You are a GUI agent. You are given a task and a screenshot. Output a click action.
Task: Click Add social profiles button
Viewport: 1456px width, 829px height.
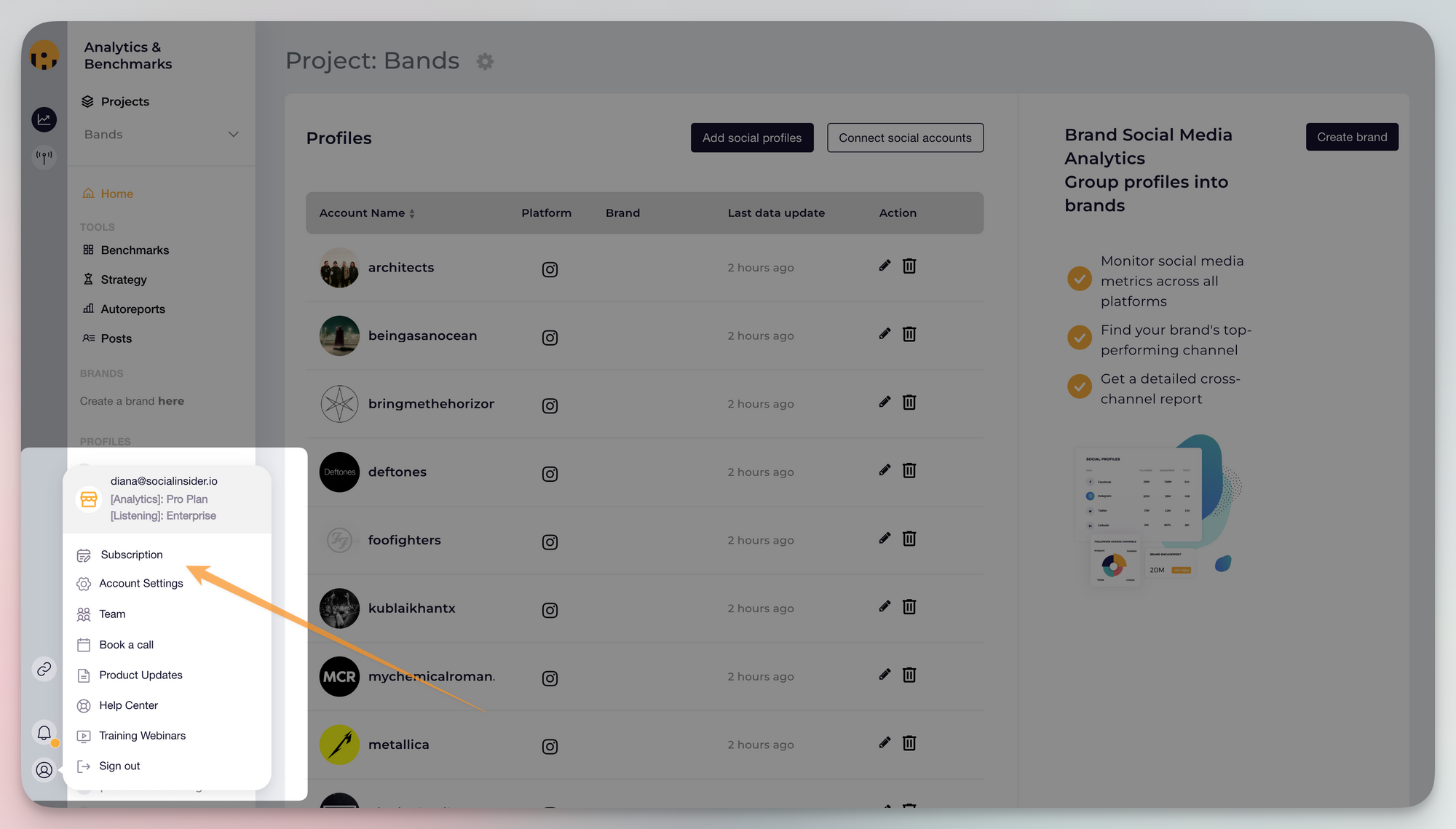point(752,138)
